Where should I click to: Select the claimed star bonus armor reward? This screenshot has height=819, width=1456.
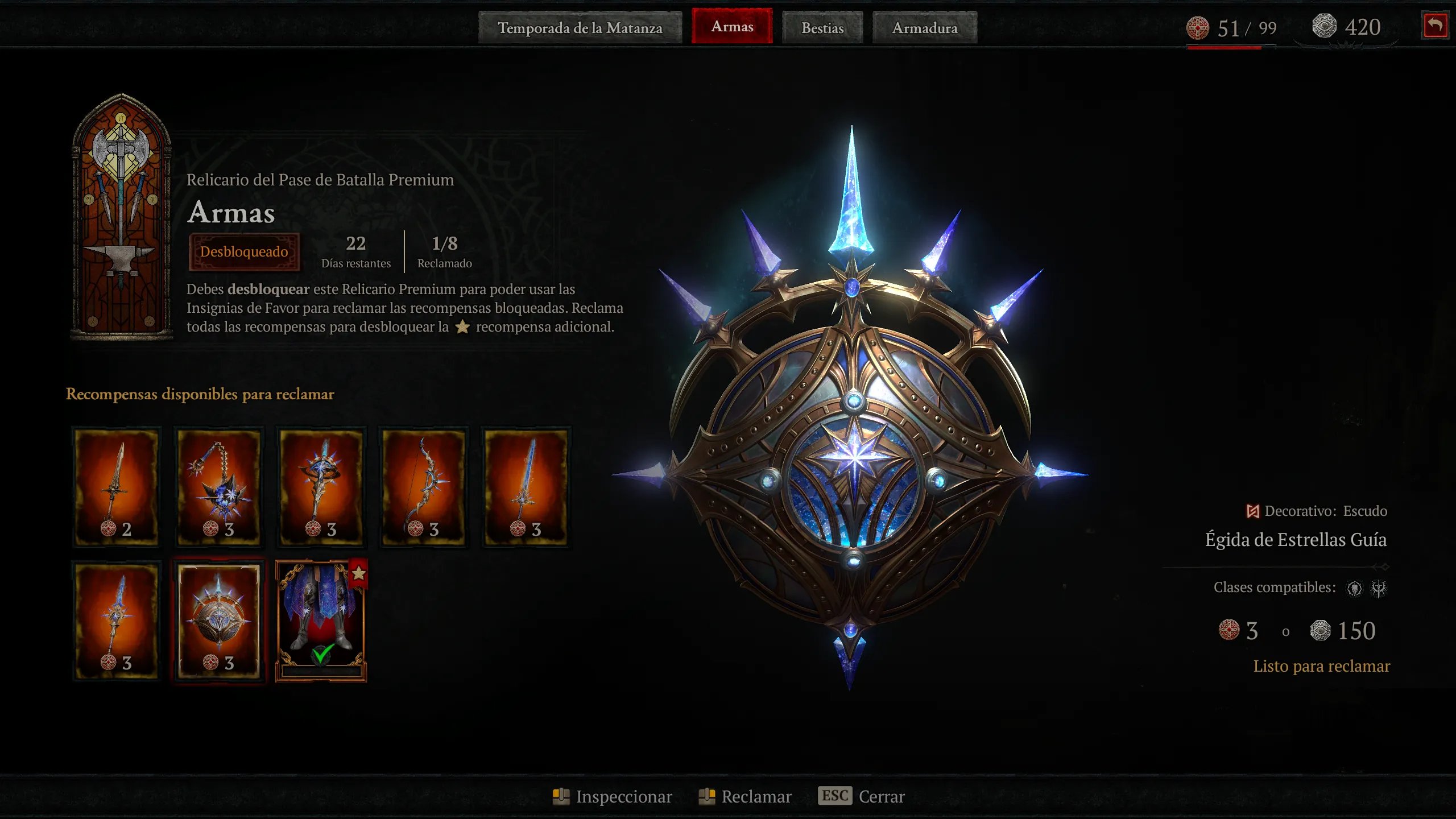pyautogui.click(x=321, y=621)
